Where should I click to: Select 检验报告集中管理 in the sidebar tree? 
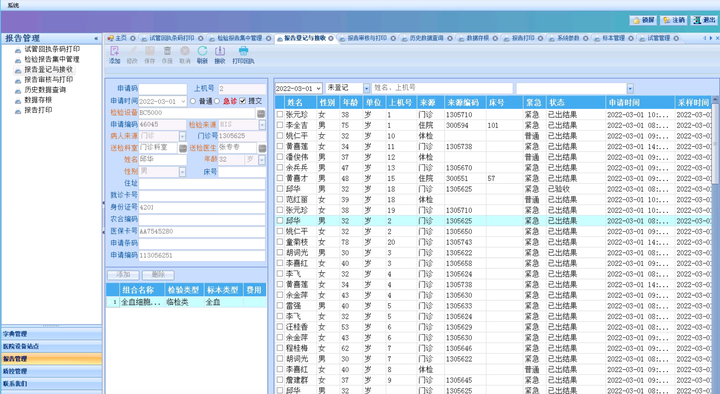52,59
